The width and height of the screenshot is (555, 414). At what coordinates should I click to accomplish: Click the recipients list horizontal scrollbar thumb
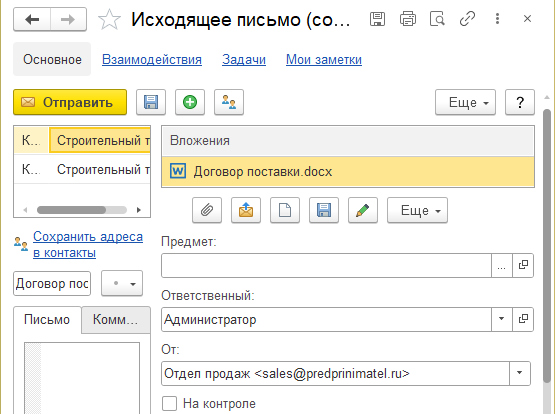click(x=71, y=210)
